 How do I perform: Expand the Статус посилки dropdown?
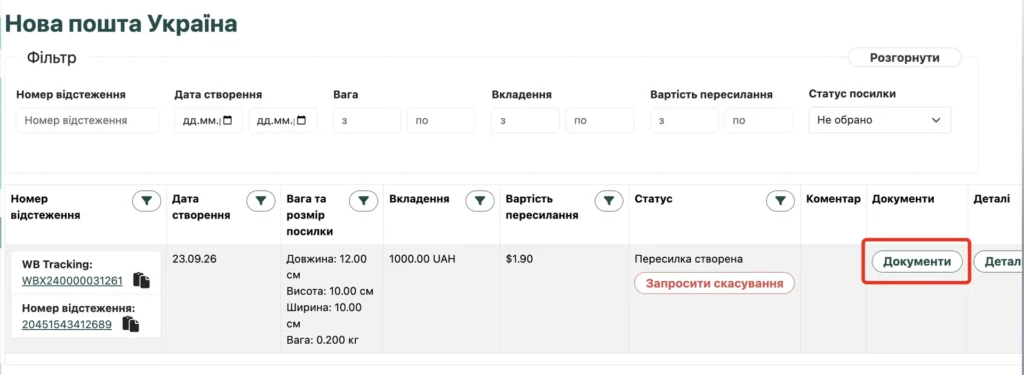click(880, 120)
